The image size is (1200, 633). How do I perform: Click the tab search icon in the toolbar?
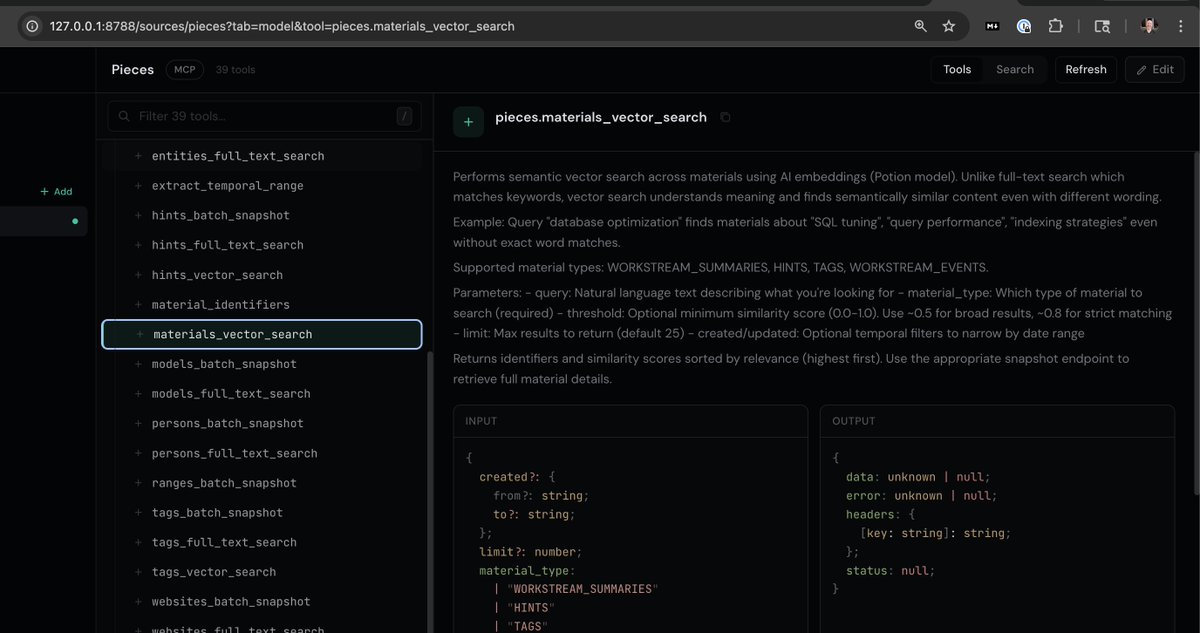pyautogui.click(x=1102, y=26)
